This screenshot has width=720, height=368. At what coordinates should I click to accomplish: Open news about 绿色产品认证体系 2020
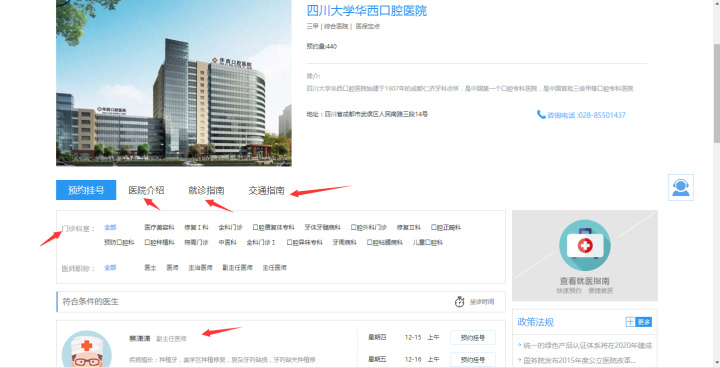click(587, 345)
